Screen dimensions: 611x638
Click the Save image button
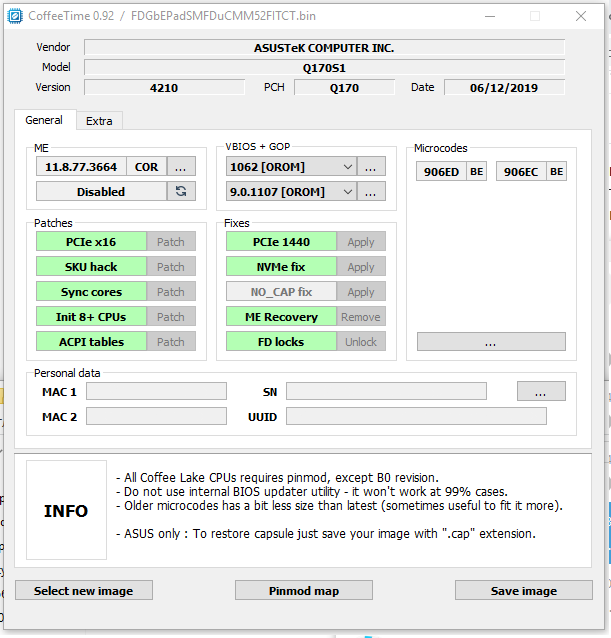[x=524, y=590]
